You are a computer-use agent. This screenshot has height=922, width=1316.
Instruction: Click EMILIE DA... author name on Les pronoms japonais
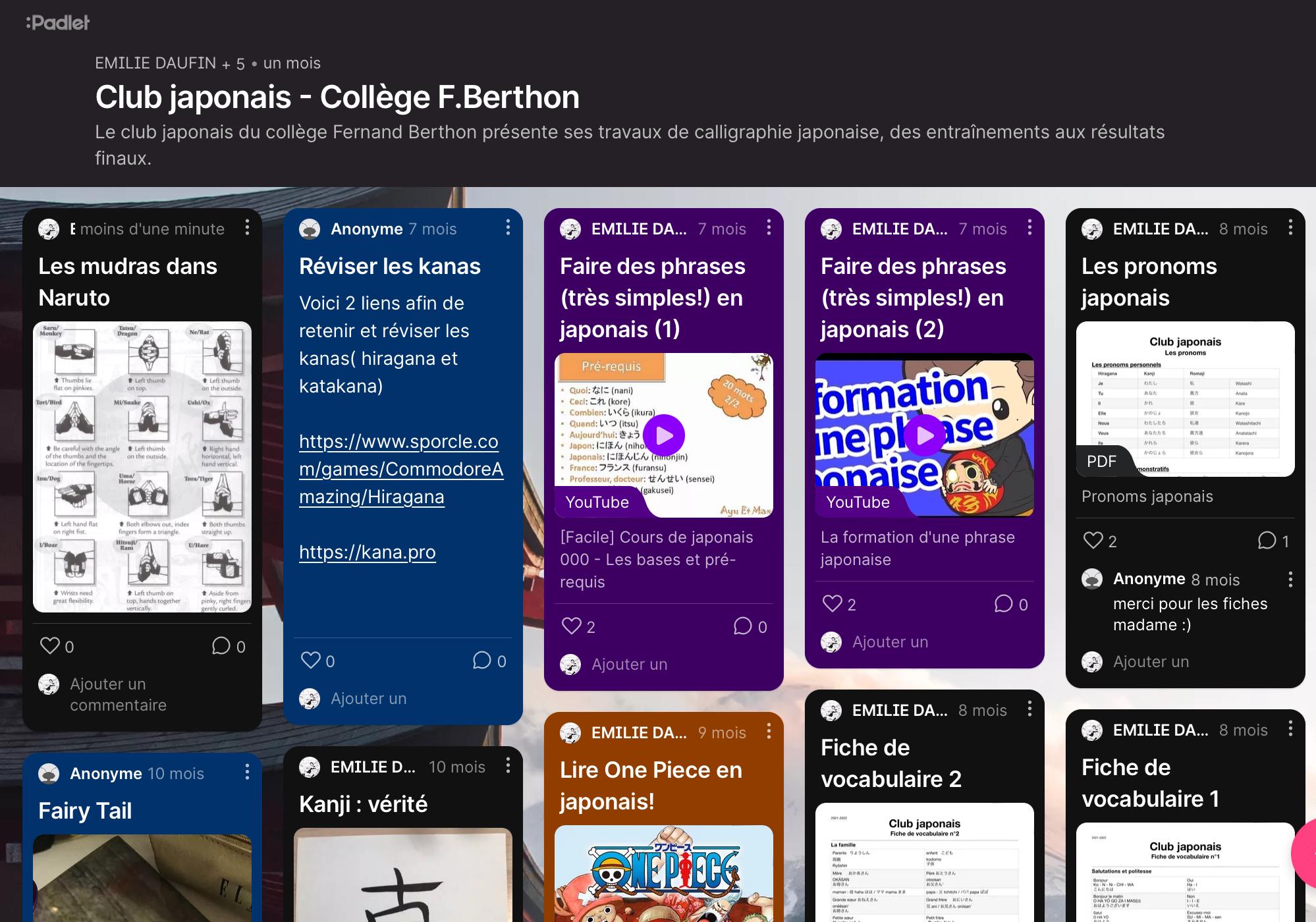pyautogui.click(x=1161, y=229)
